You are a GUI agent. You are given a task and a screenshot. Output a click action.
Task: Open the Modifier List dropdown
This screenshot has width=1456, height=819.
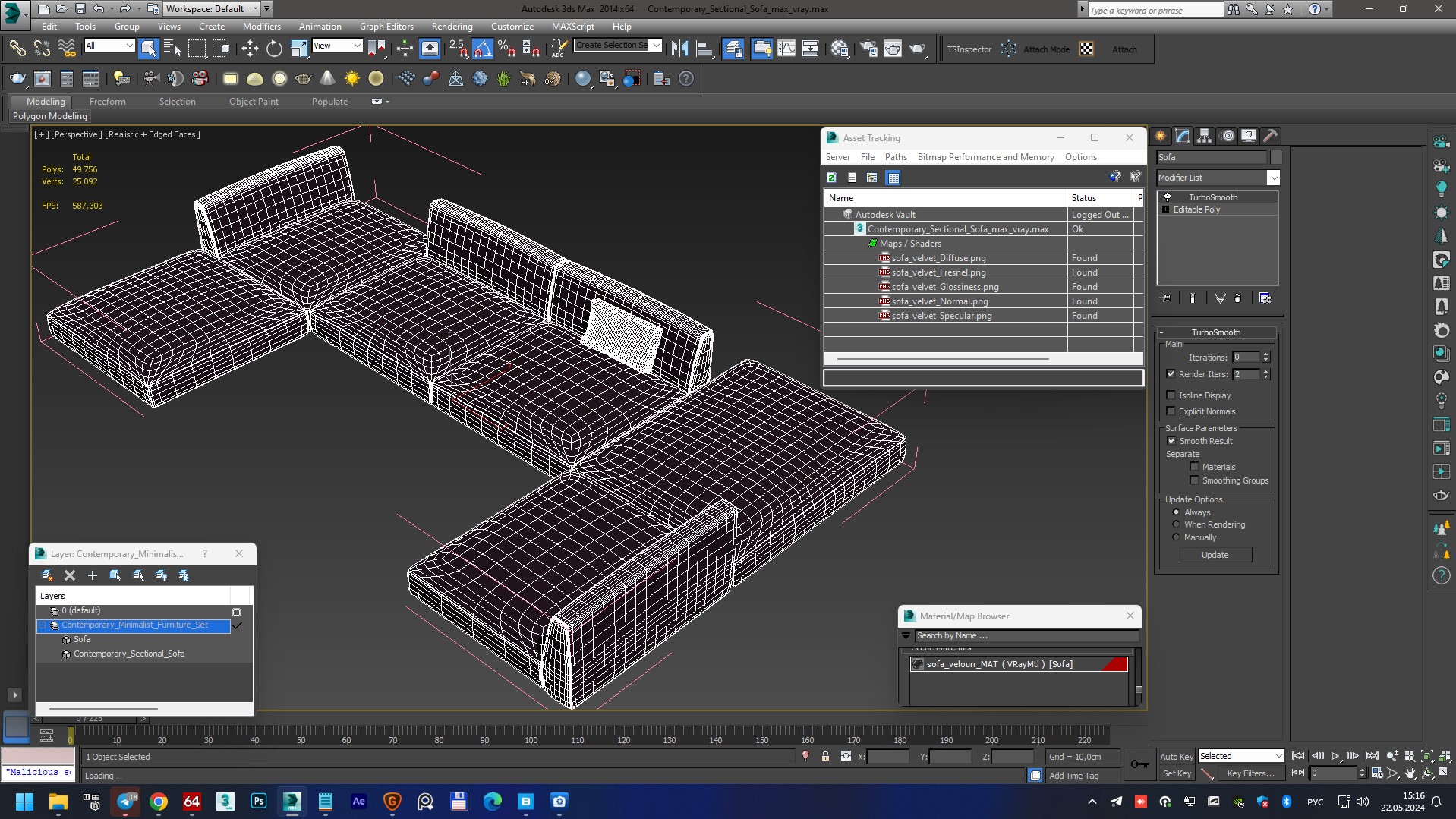click(x=1273, y=178)
